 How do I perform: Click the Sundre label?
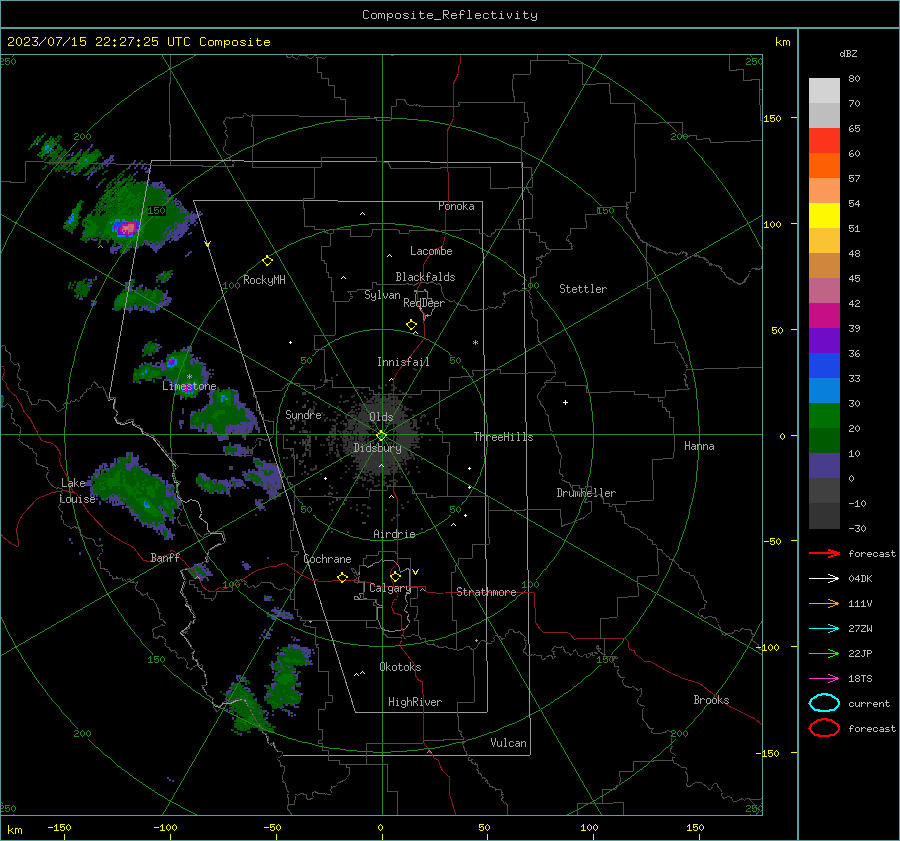pyautogui.click(x=303, y=414)
